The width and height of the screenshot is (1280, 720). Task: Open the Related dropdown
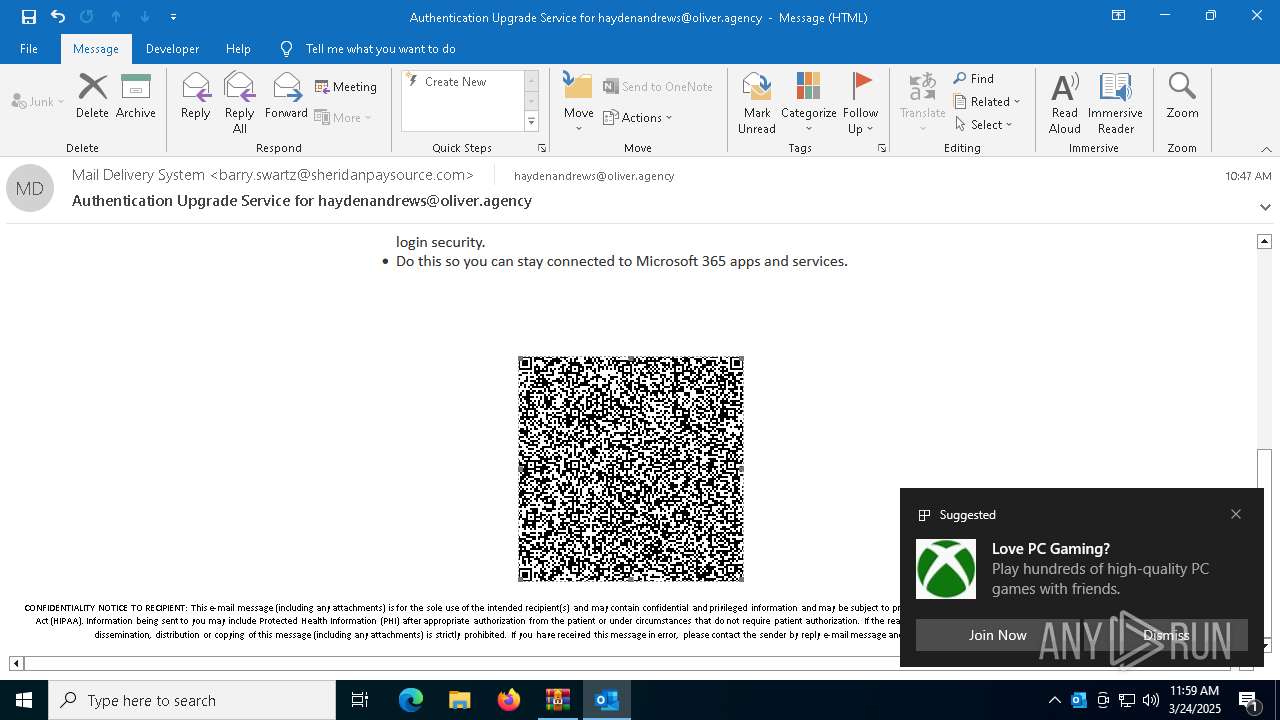tap(987, 102)
